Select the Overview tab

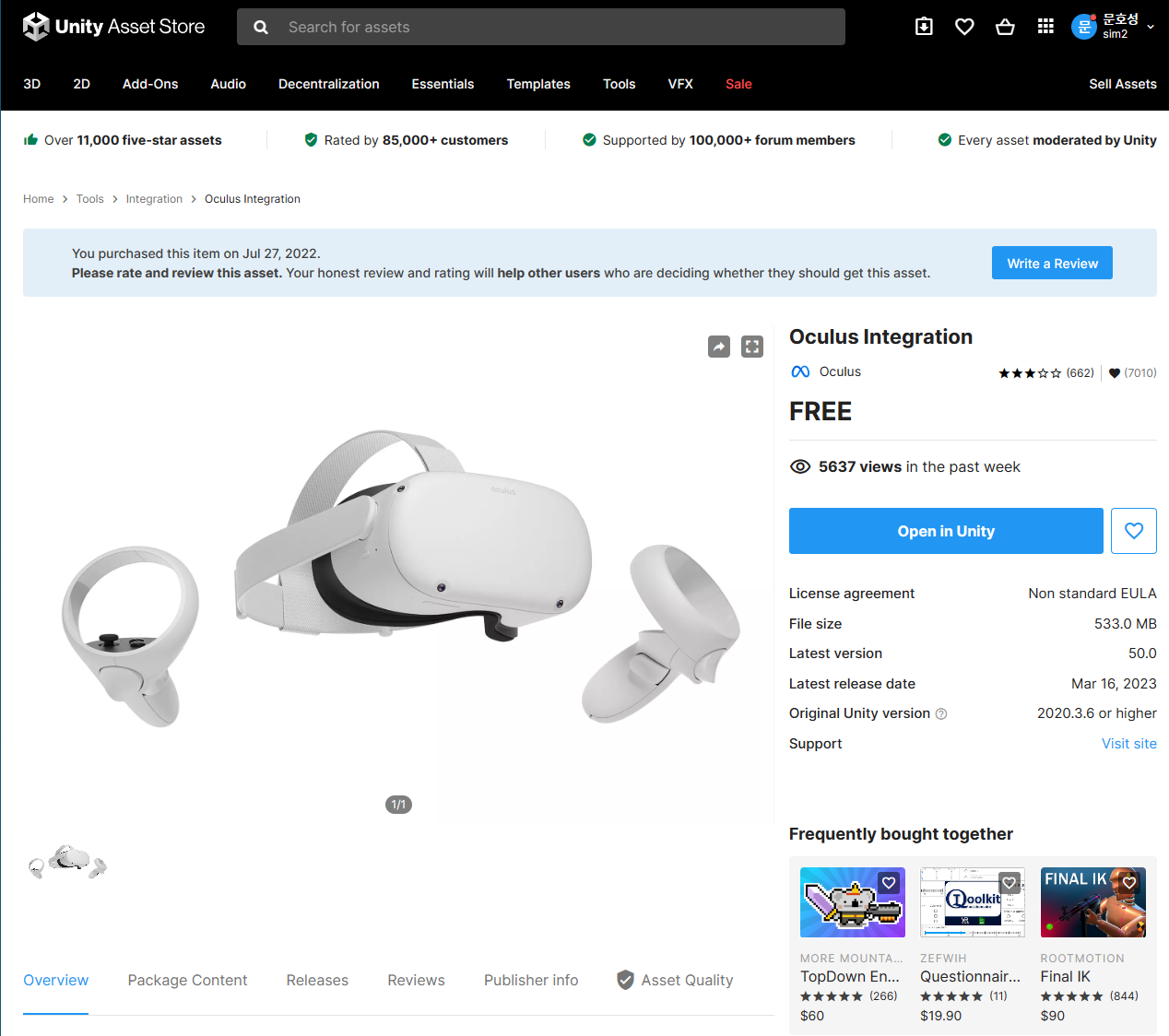pos(56,981)
